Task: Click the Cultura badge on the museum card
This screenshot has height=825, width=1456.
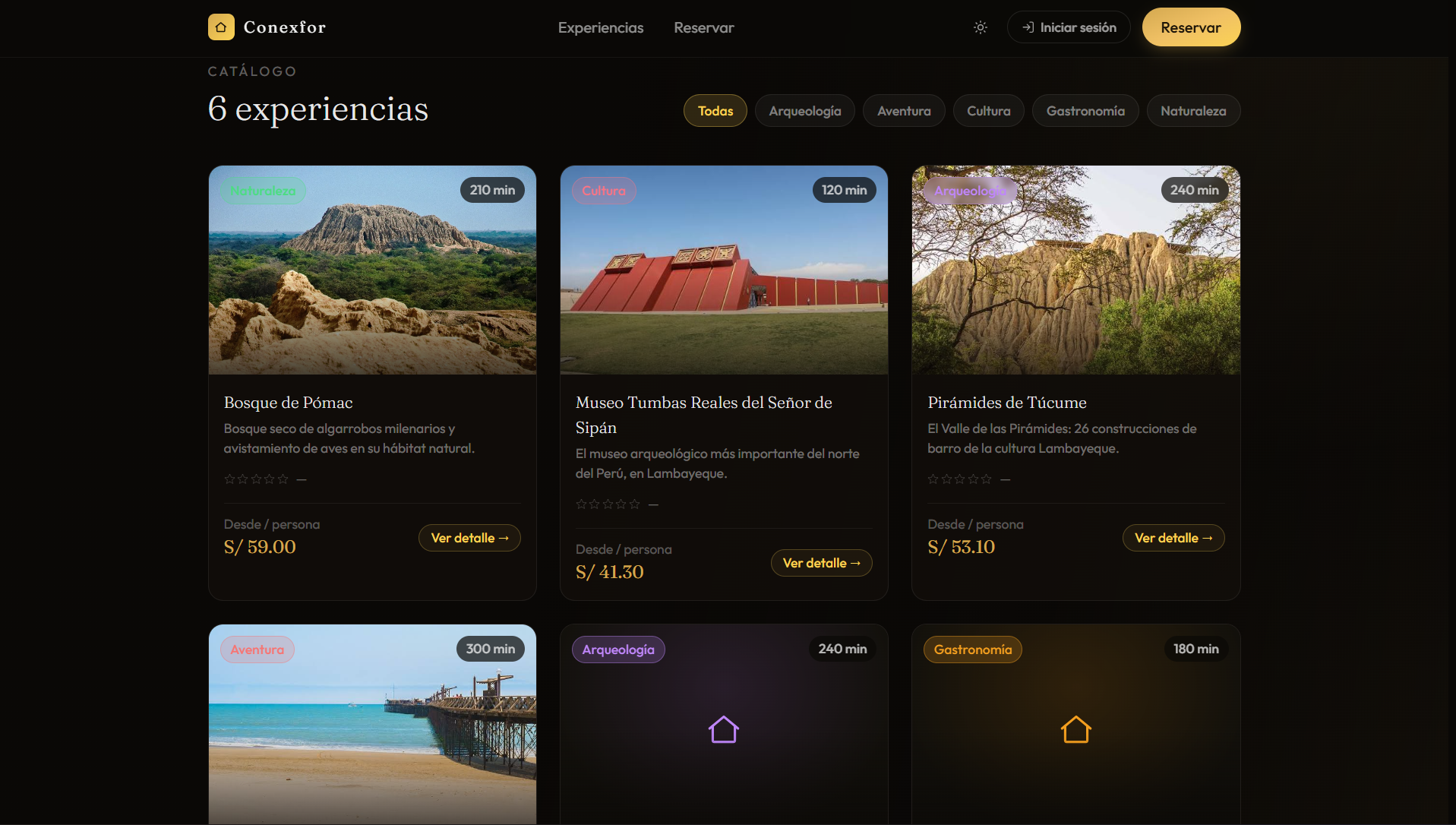Action: pyautogui.click(x=604, y=191)
